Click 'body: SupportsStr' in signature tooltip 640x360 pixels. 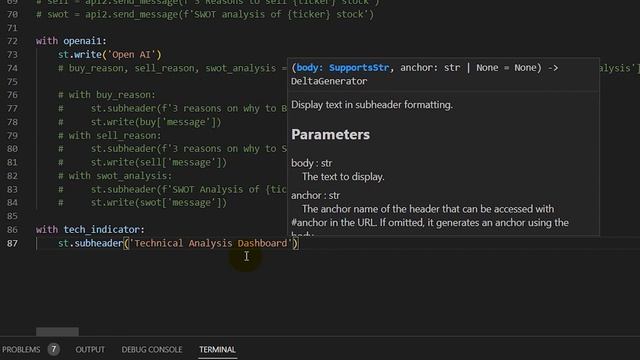(343, 68)
